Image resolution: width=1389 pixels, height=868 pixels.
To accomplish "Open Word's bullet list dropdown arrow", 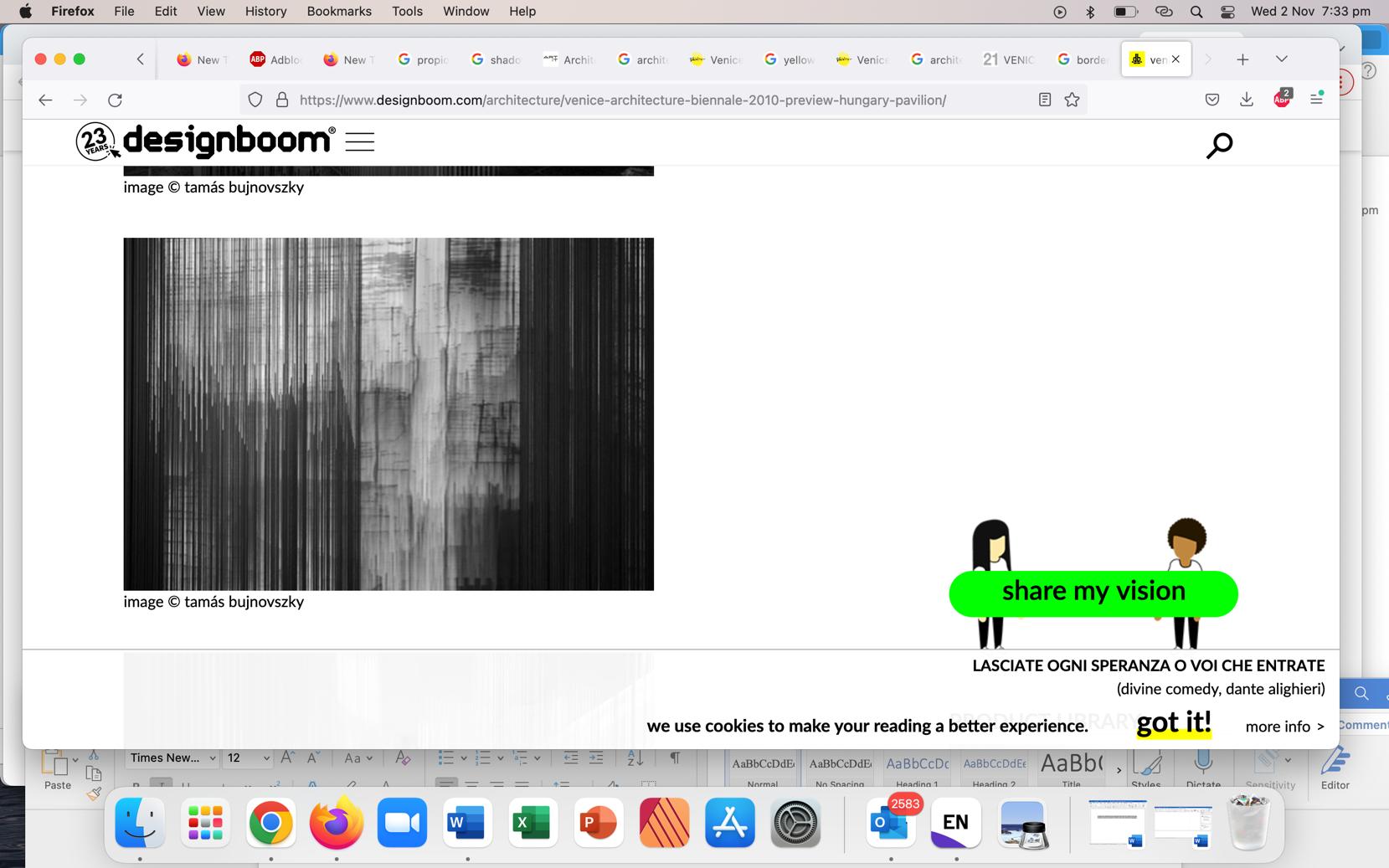I will [464, 758].
